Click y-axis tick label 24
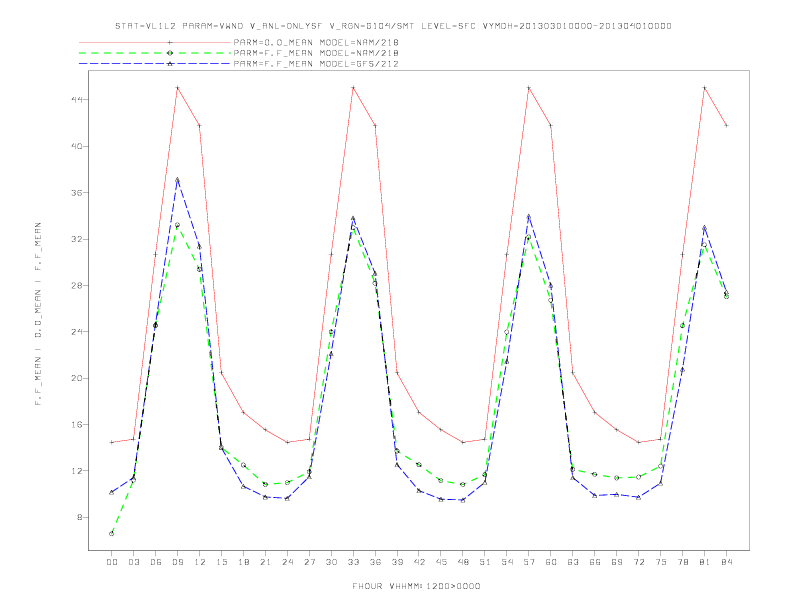Screen dimensions: 792x612 [x=77, y=332]
